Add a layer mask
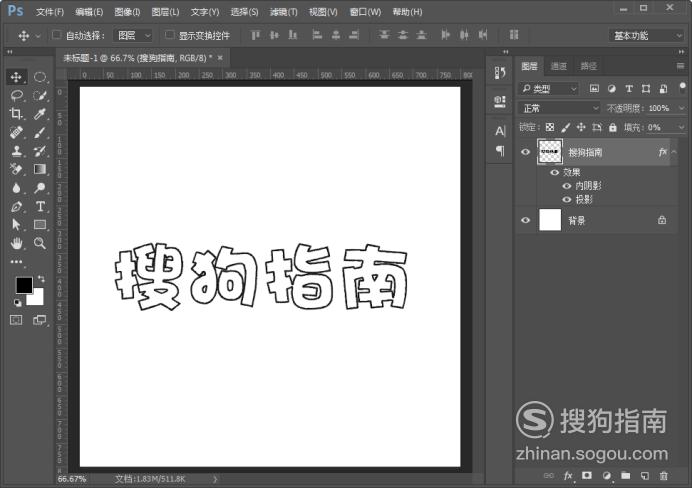Screen dimensions: 692x488 [587, 475]
